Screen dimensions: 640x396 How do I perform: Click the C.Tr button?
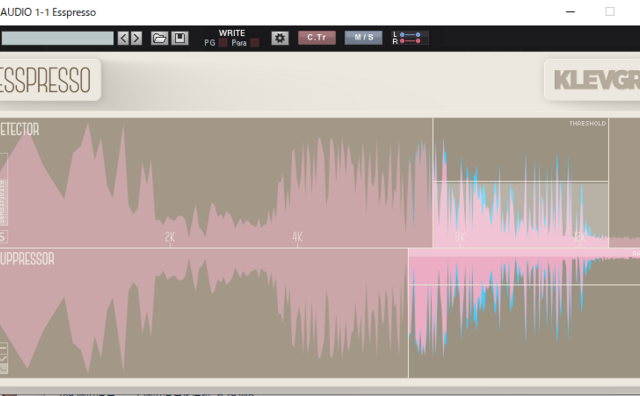(317, 38)
